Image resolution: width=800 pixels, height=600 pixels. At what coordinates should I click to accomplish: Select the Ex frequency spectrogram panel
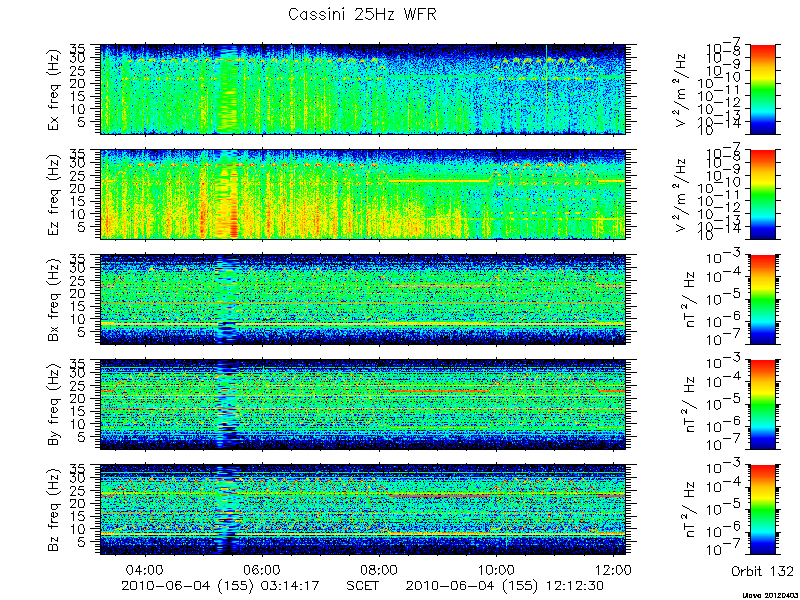point(363,89)
